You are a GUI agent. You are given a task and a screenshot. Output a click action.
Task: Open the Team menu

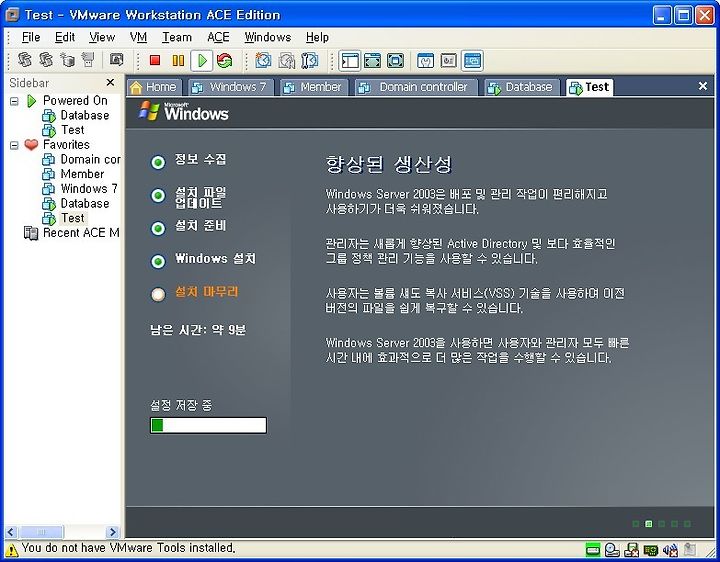point(177,37)
